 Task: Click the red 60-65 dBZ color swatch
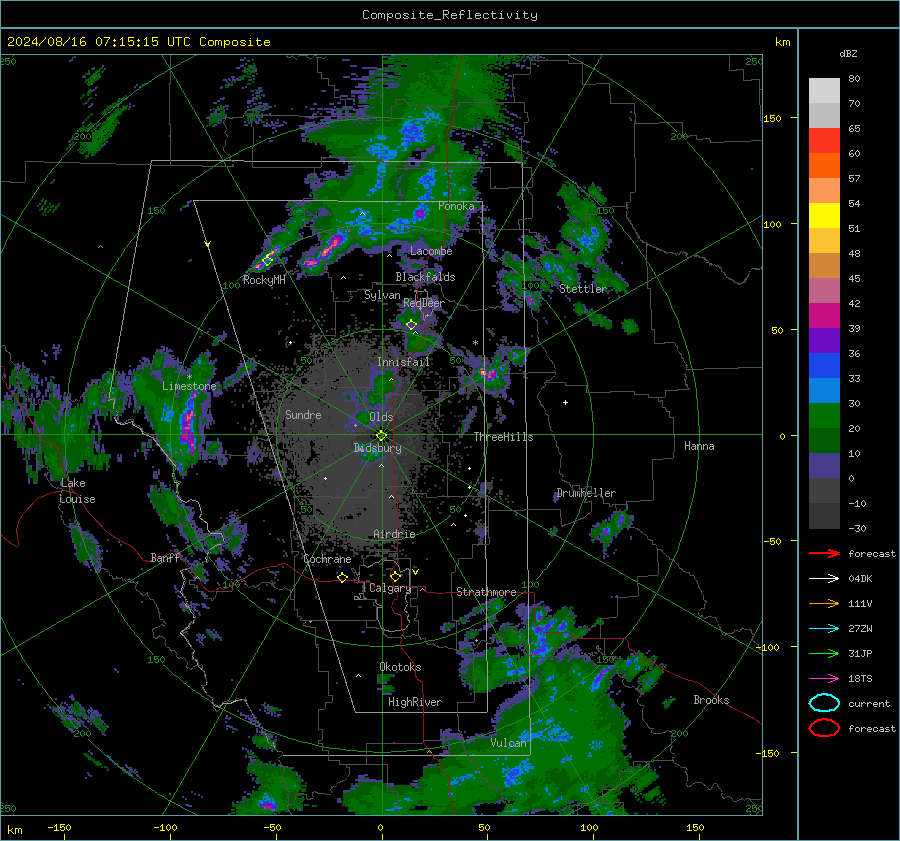824,141
